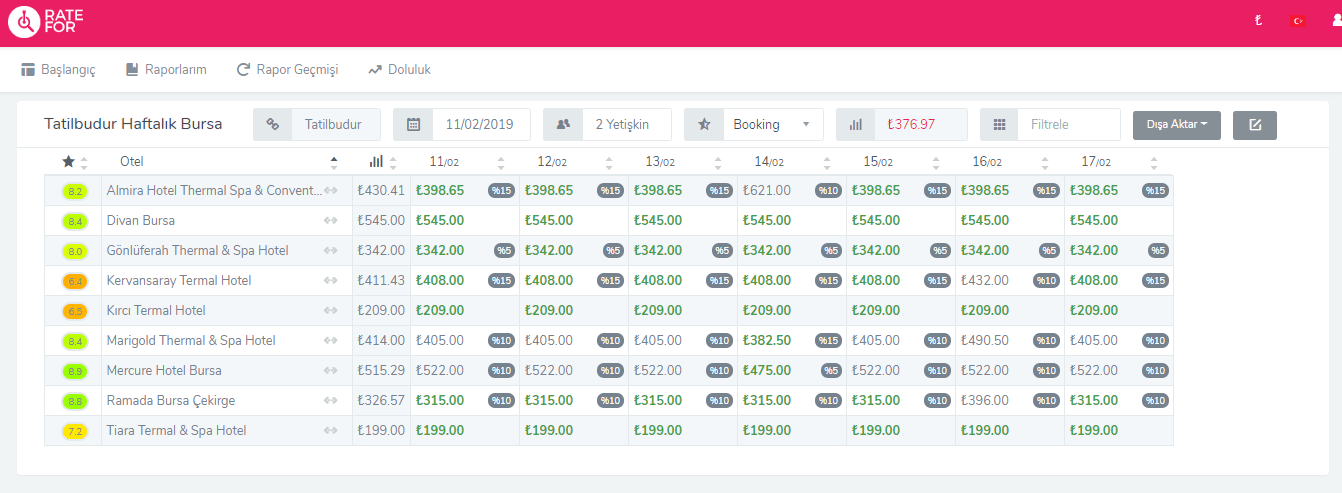Open the Booking rating source dropdown
1342x493 pixels.
pos(771,125)
